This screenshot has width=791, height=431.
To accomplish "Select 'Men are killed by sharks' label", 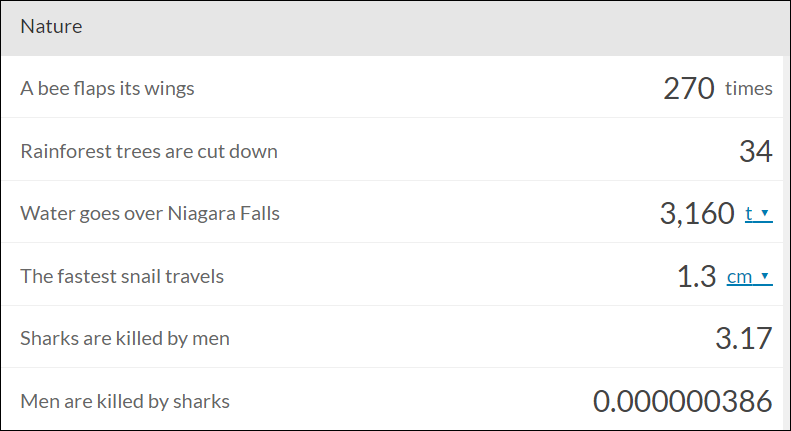I will [125, 401].
